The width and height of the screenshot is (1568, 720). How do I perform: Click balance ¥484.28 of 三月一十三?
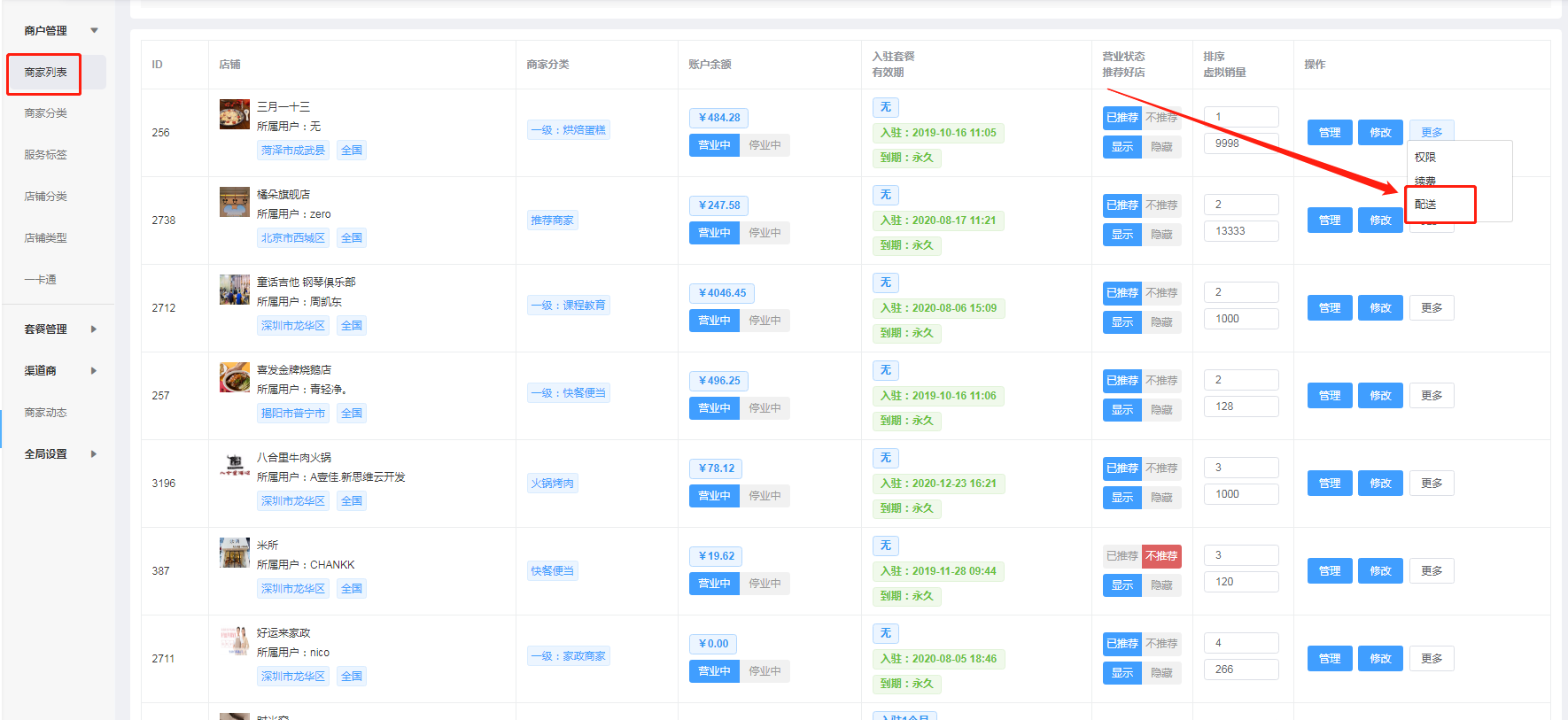click(718, 118)
